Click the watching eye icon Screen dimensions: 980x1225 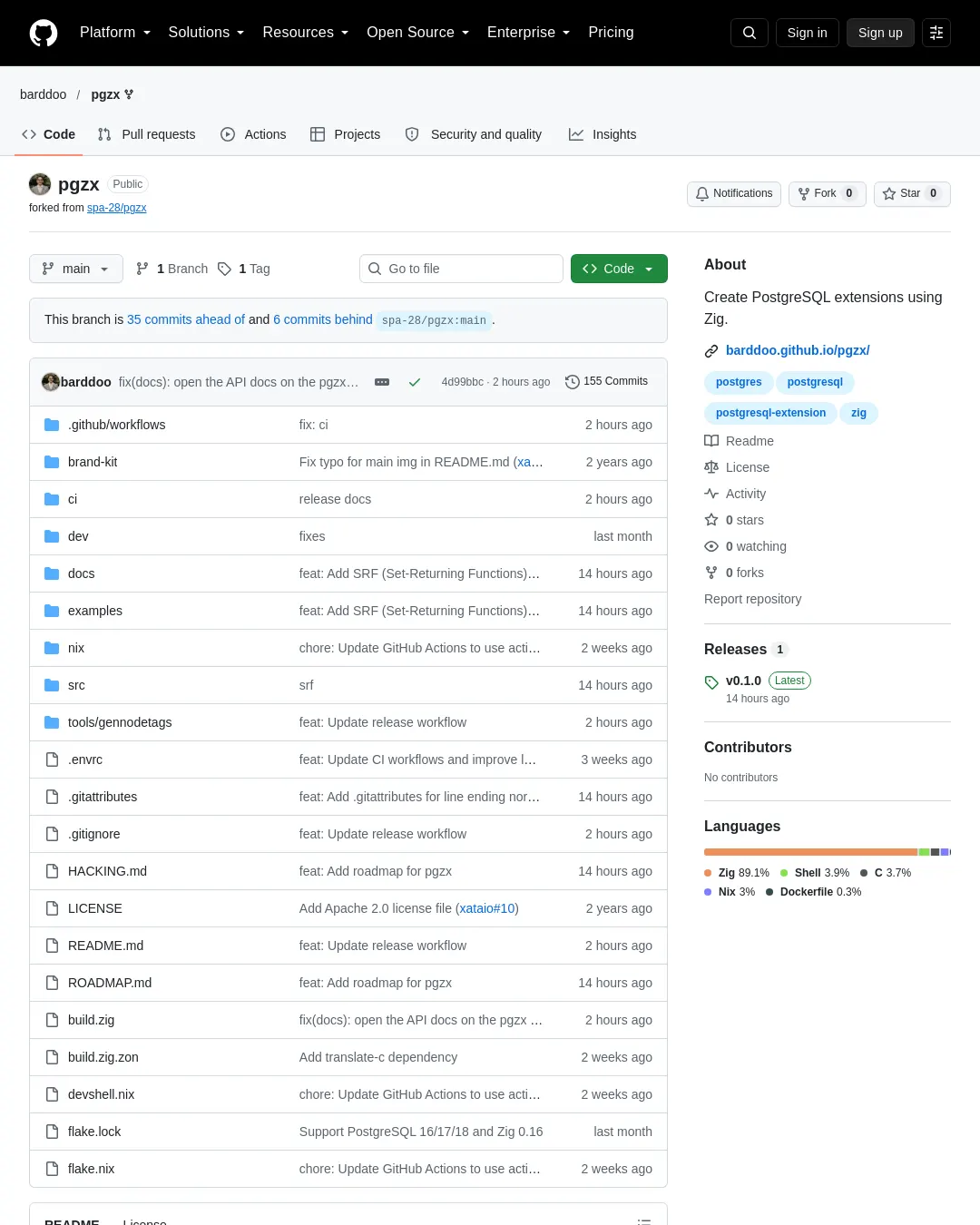(711, 546)
